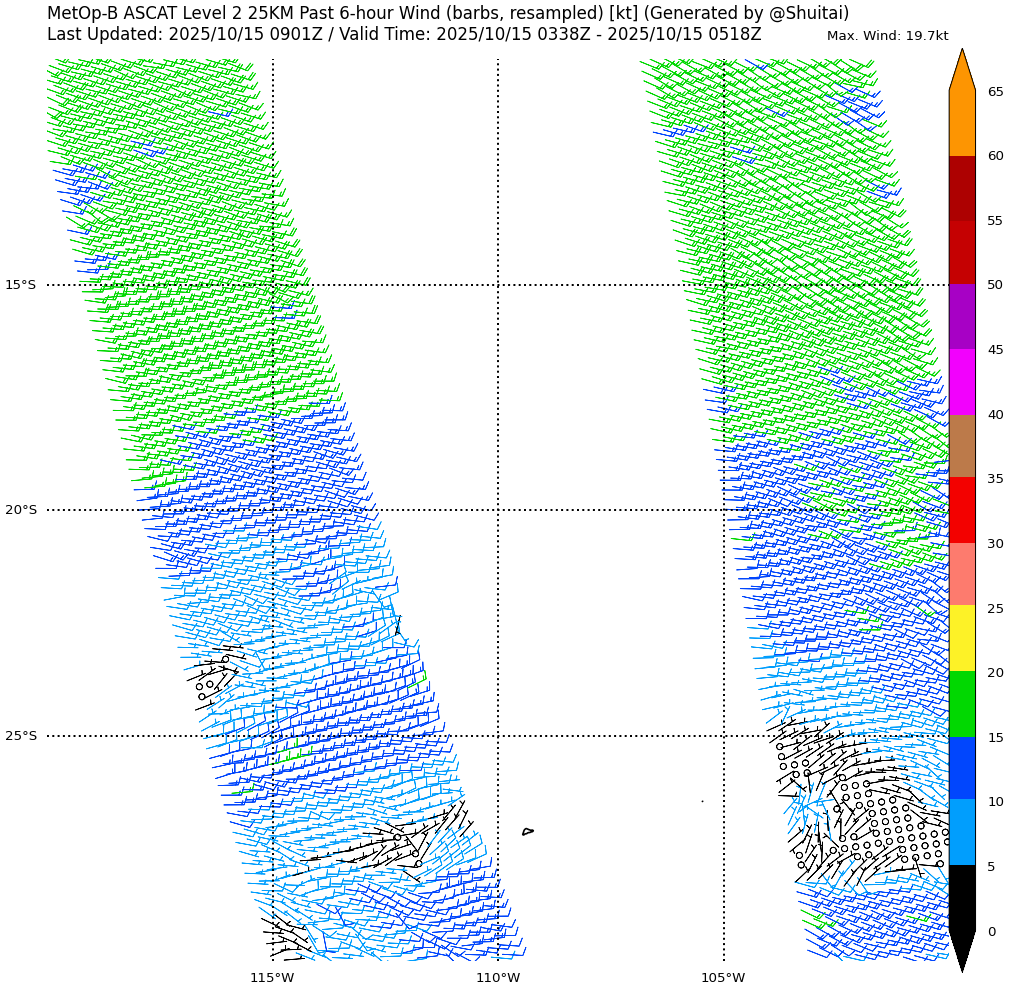This screenshot has width=1009, height=989.
Task: Click the black 0-5 kt colorbar band
Action: pyautogui.click(x=961, y=898)
